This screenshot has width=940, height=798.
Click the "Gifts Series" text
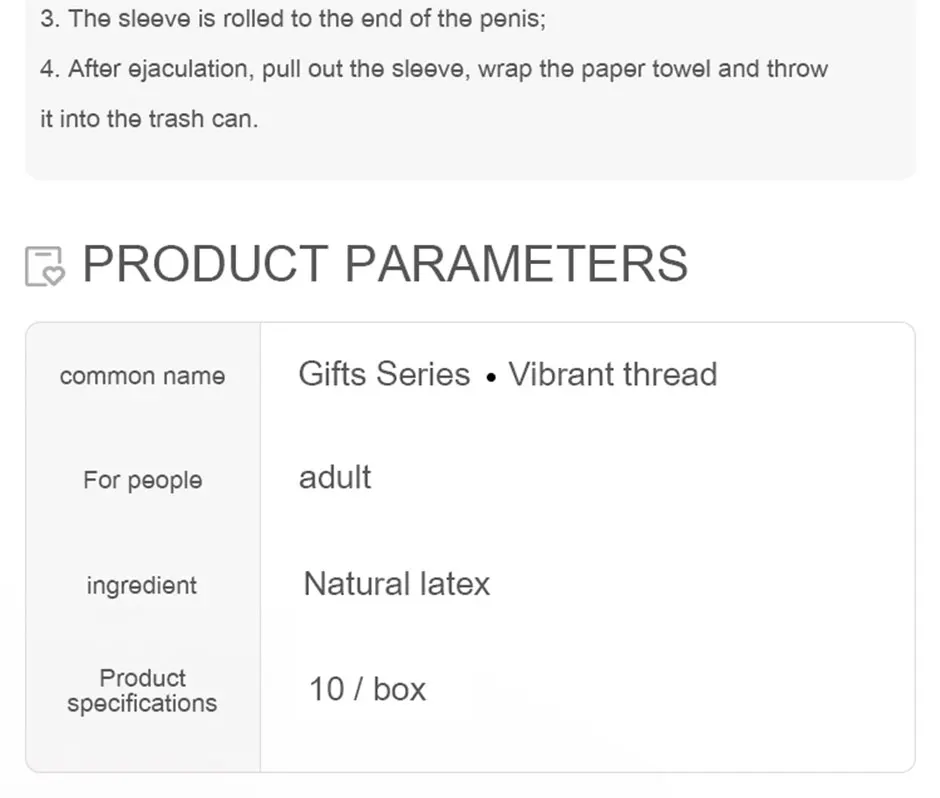pyautogui.click(x=384, y=374)
